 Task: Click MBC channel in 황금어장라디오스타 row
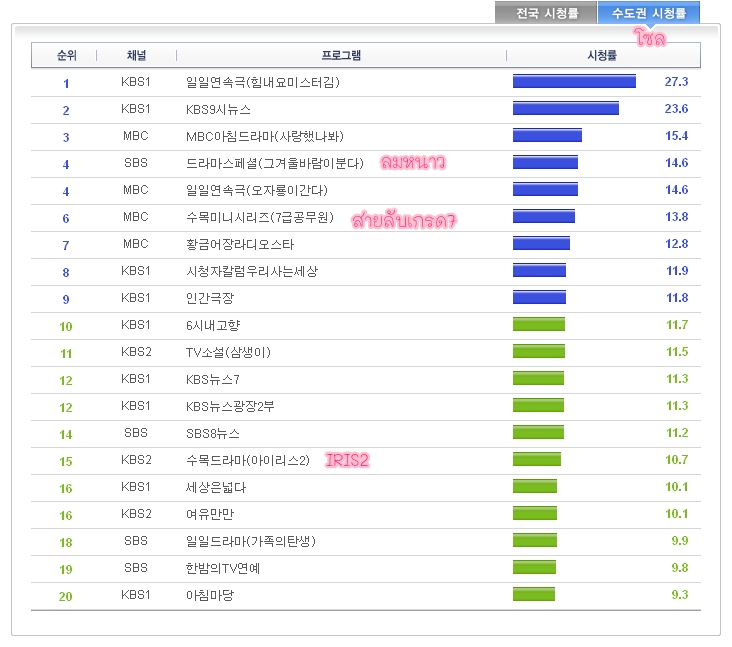136,244
